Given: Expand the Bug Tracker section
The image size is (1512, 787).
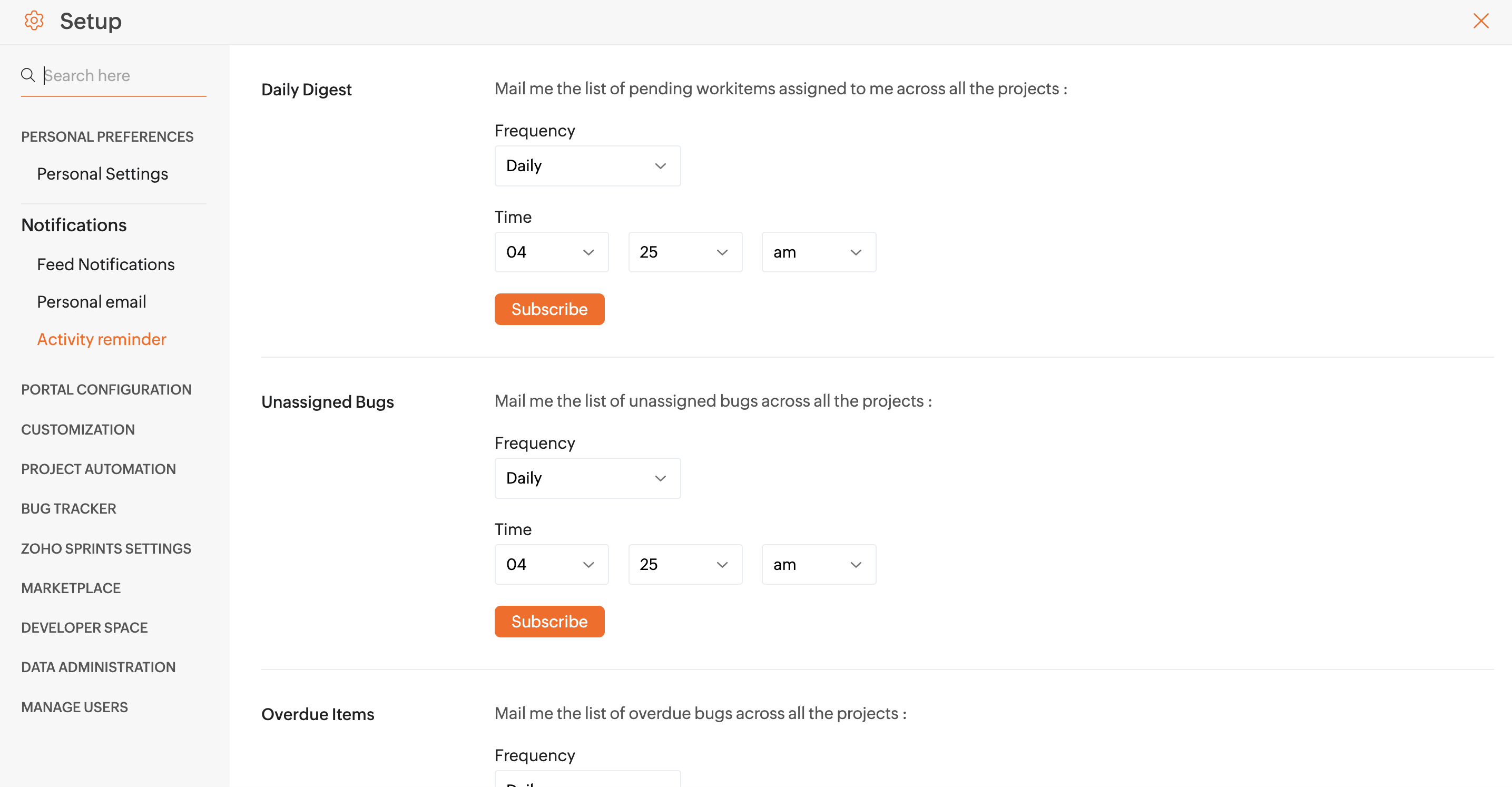Looking at the screenshot, I should click(68, 509).
